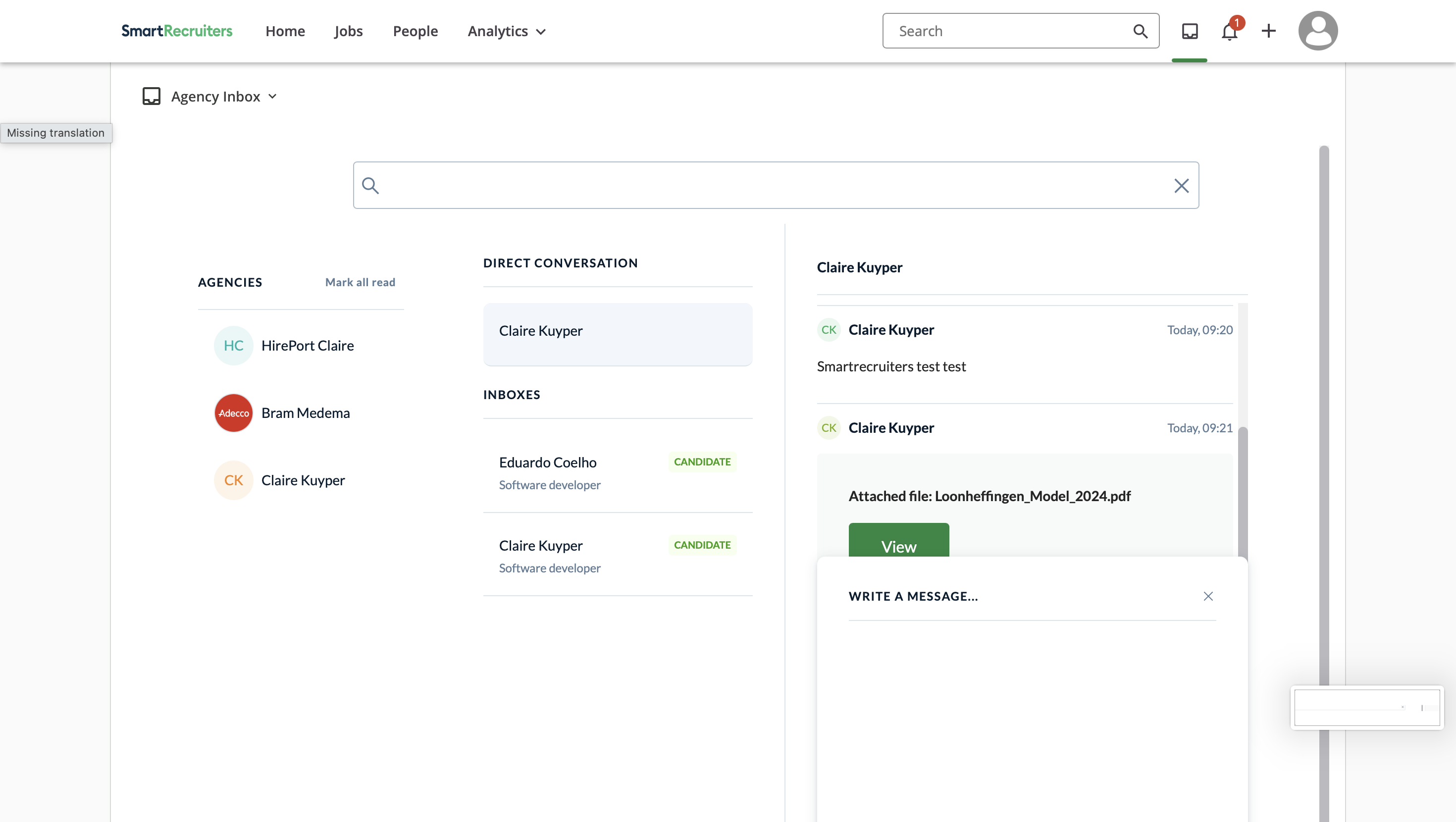Click the HC avatar for HirePort Claire
Screen dimensions: 1456x822
pyautogui.click(x=233, y=346)
